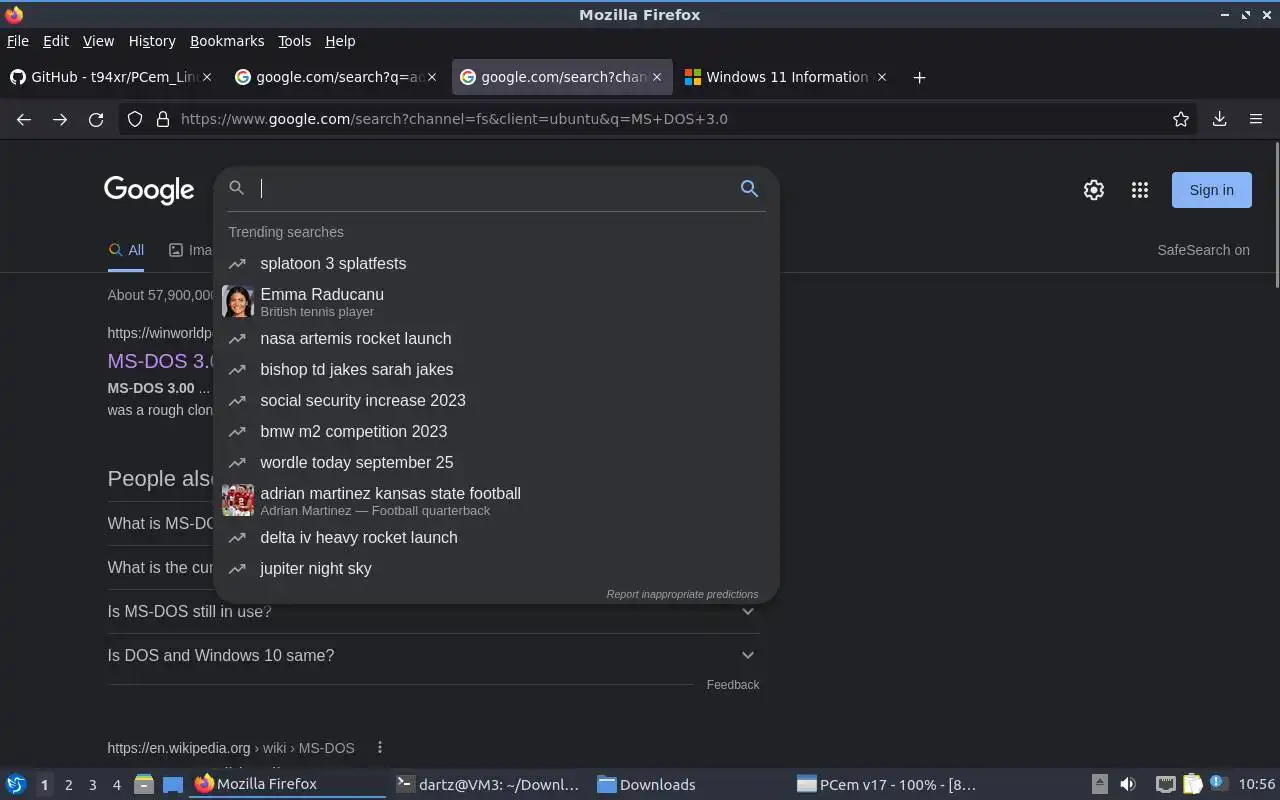Open the three-dot menu of Wikipedia result
The width and height of the screenshot is (1280, 800).
point(379,747)
